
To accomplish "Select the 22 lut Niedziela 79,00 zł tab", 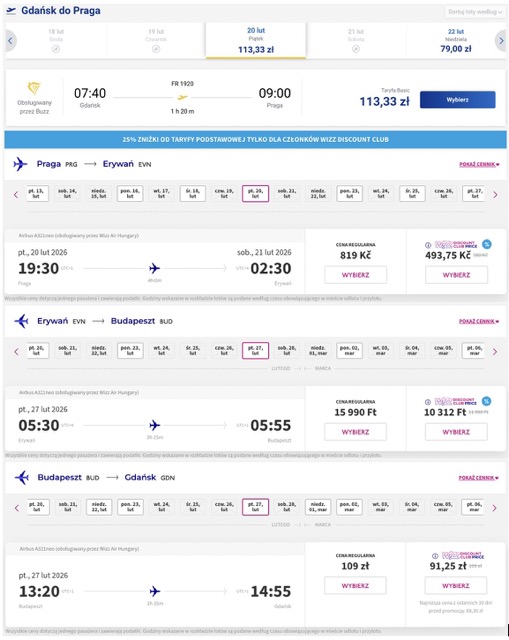I will coord(456,40).
